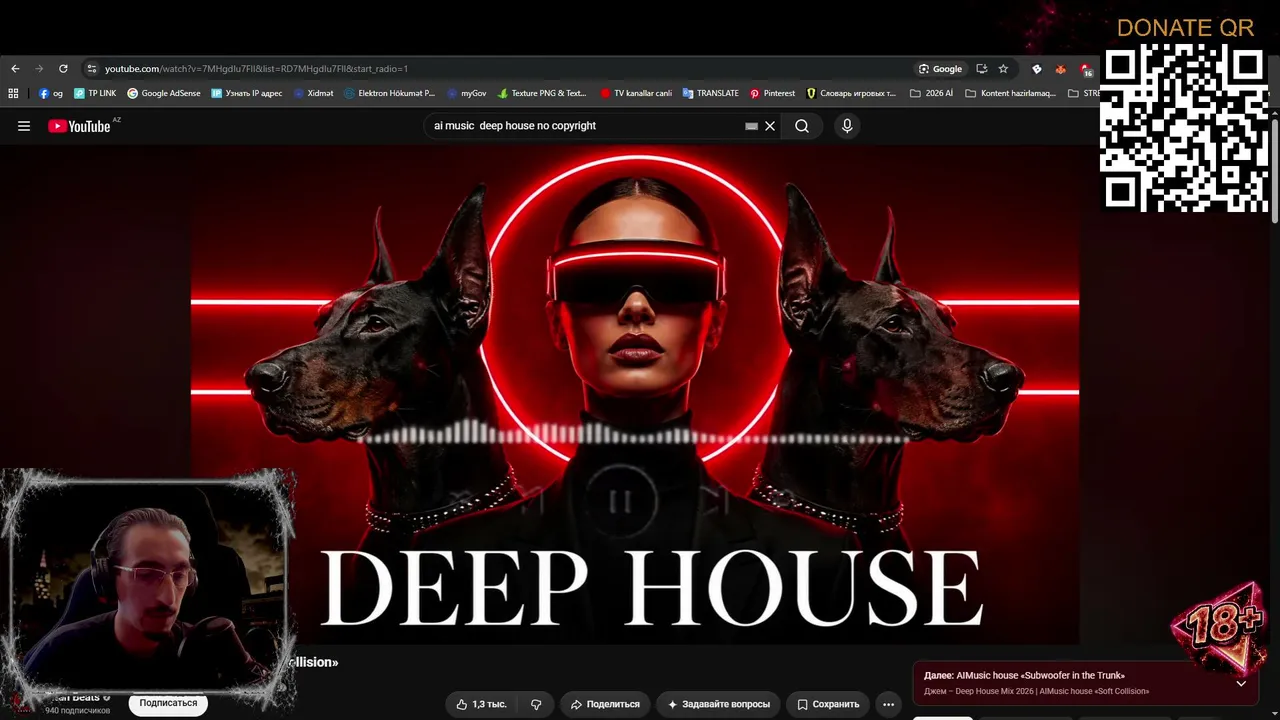Go back with the browser back arrow

tap(15, 69)
